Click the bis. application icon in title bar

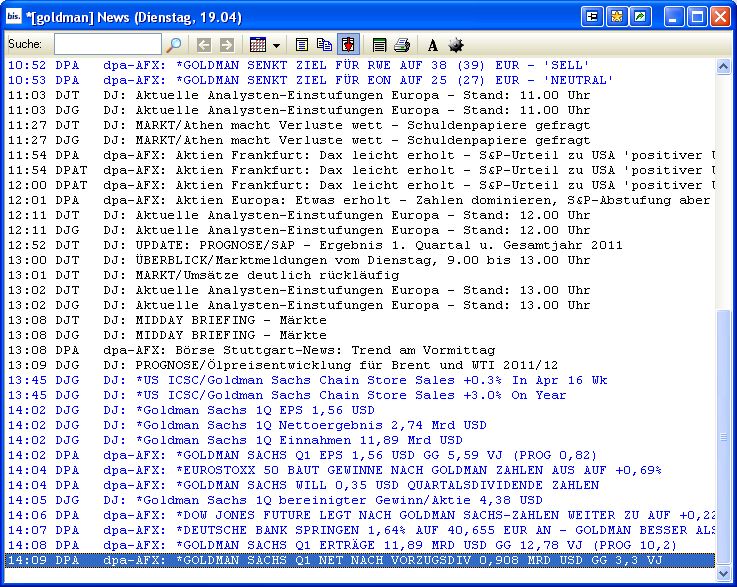click(x=14, y=16)
